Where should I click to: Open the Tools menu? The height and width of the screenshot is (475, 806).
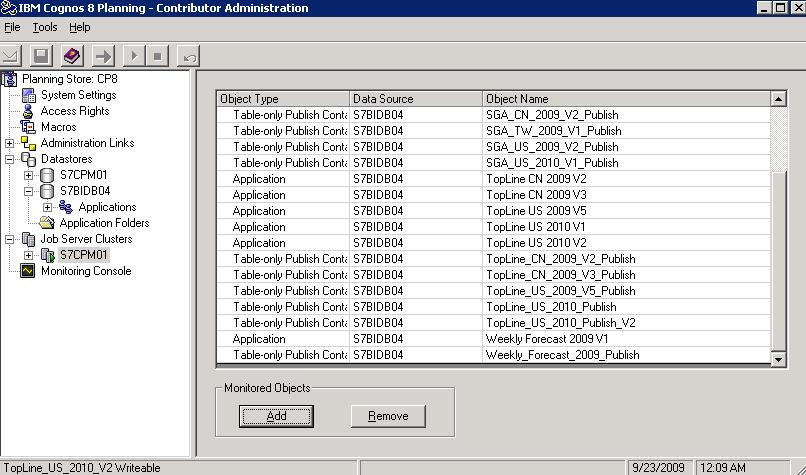point(45,27)
